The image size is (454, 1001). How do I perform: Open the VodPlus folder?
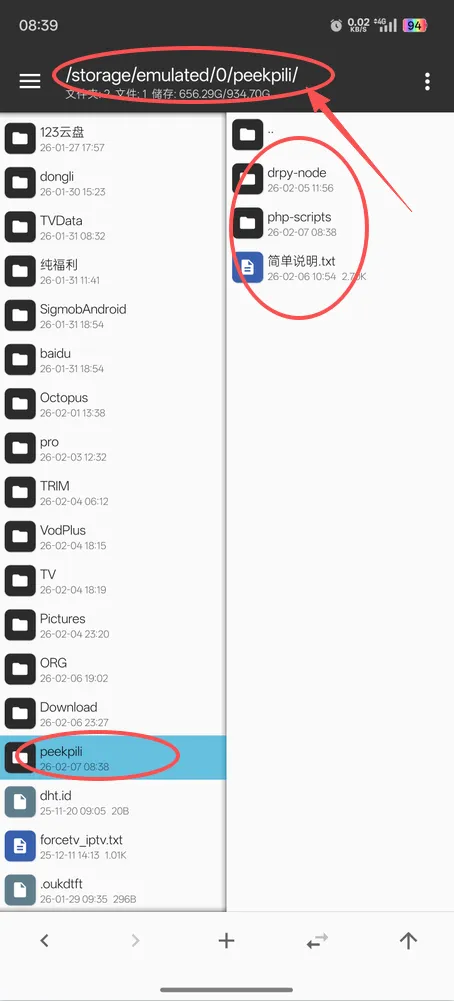[113, 536]
